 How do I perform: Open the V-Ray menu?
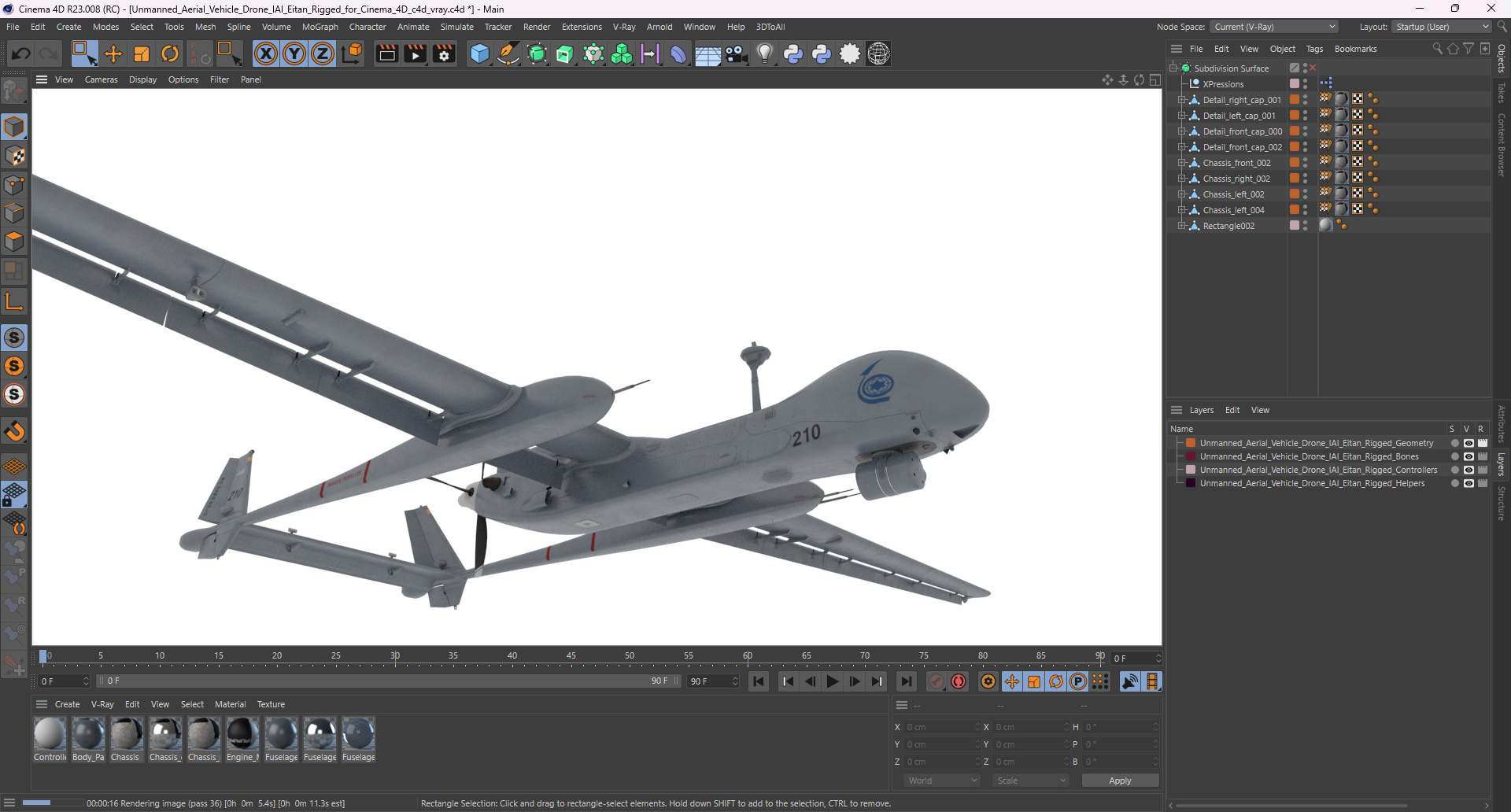point(624,27)
